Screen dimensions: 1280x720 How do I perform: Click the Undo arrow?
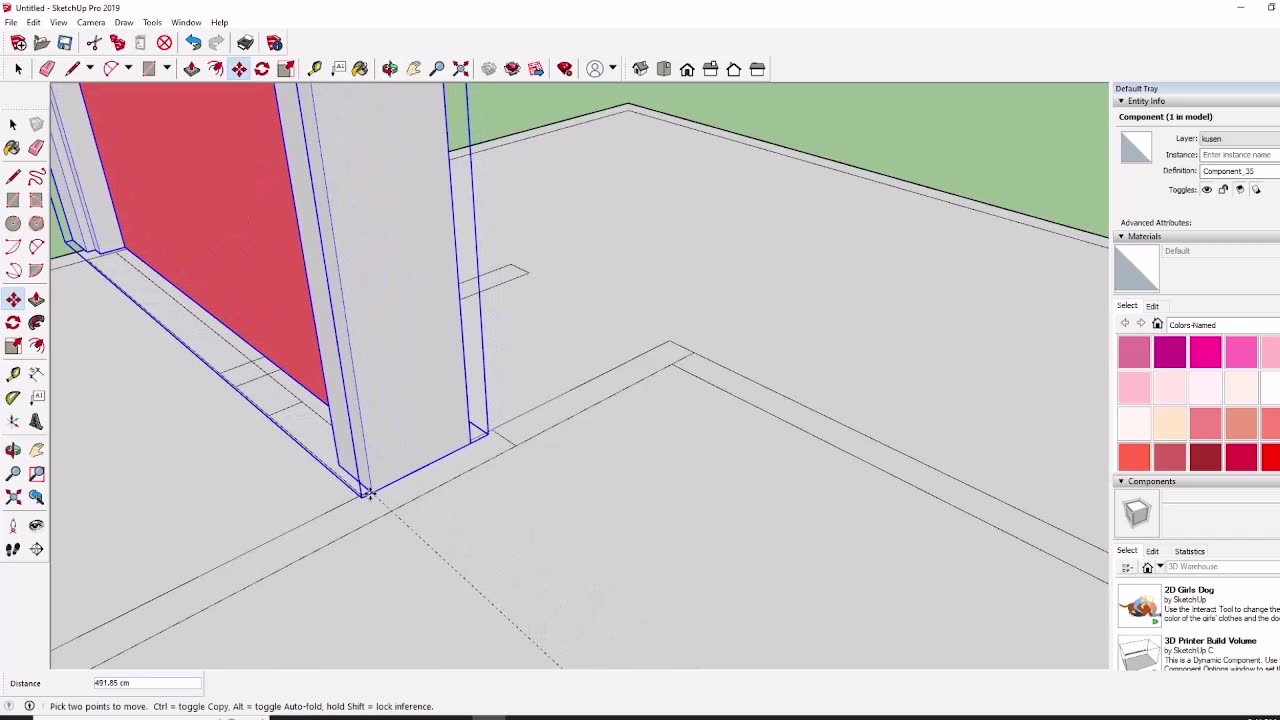pyautogui.click(x=193, y=43)
